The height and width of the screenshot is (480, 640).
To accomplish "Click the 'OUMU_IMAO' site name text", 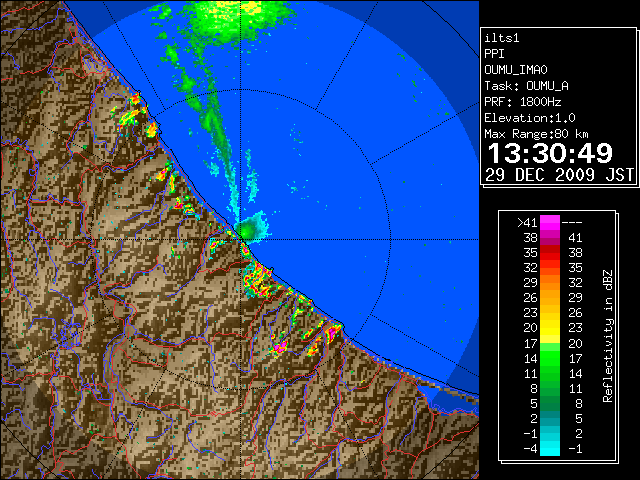I will 516,70.
